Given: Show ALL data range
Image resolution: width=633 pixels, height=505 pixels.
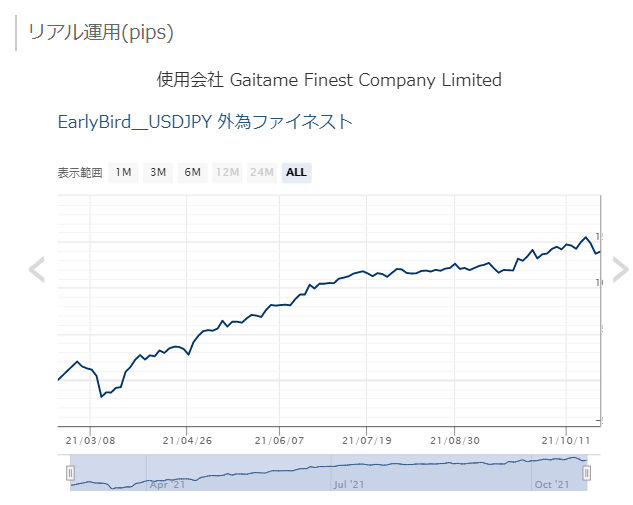Looking at the screenshot, I should pos(296,172).
